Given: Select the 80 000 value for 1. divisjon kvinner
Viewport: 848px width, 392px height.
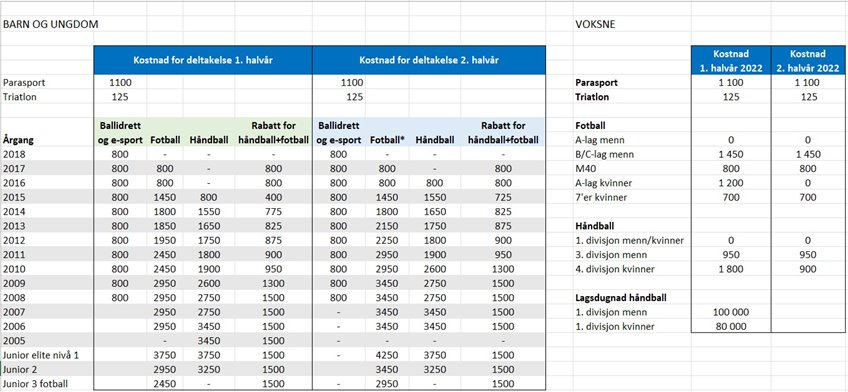Looking at the screenshot, I should click(x=731, y=326).
